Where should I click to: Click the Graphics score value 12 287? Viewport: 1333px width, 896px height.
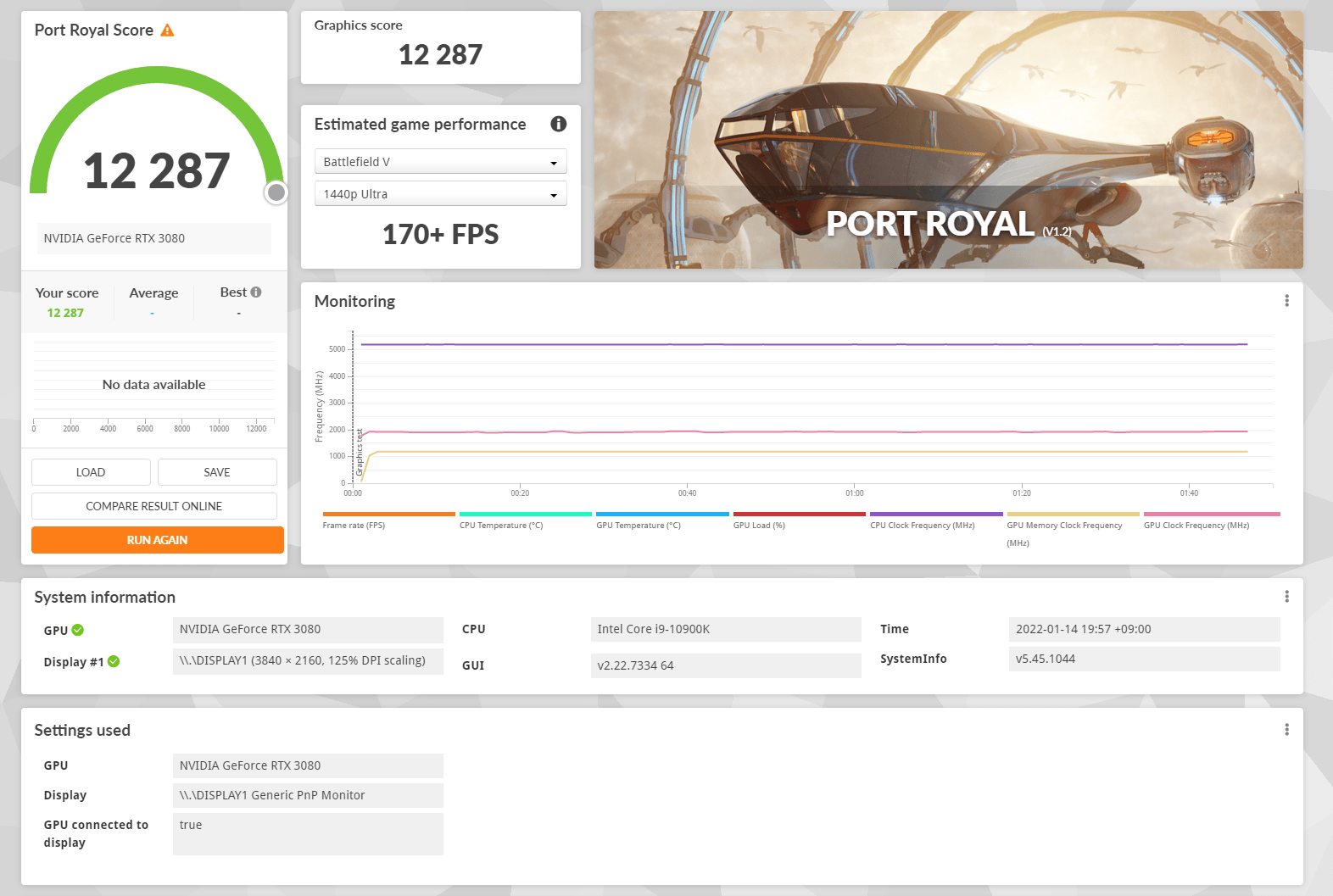pos(440,55)
